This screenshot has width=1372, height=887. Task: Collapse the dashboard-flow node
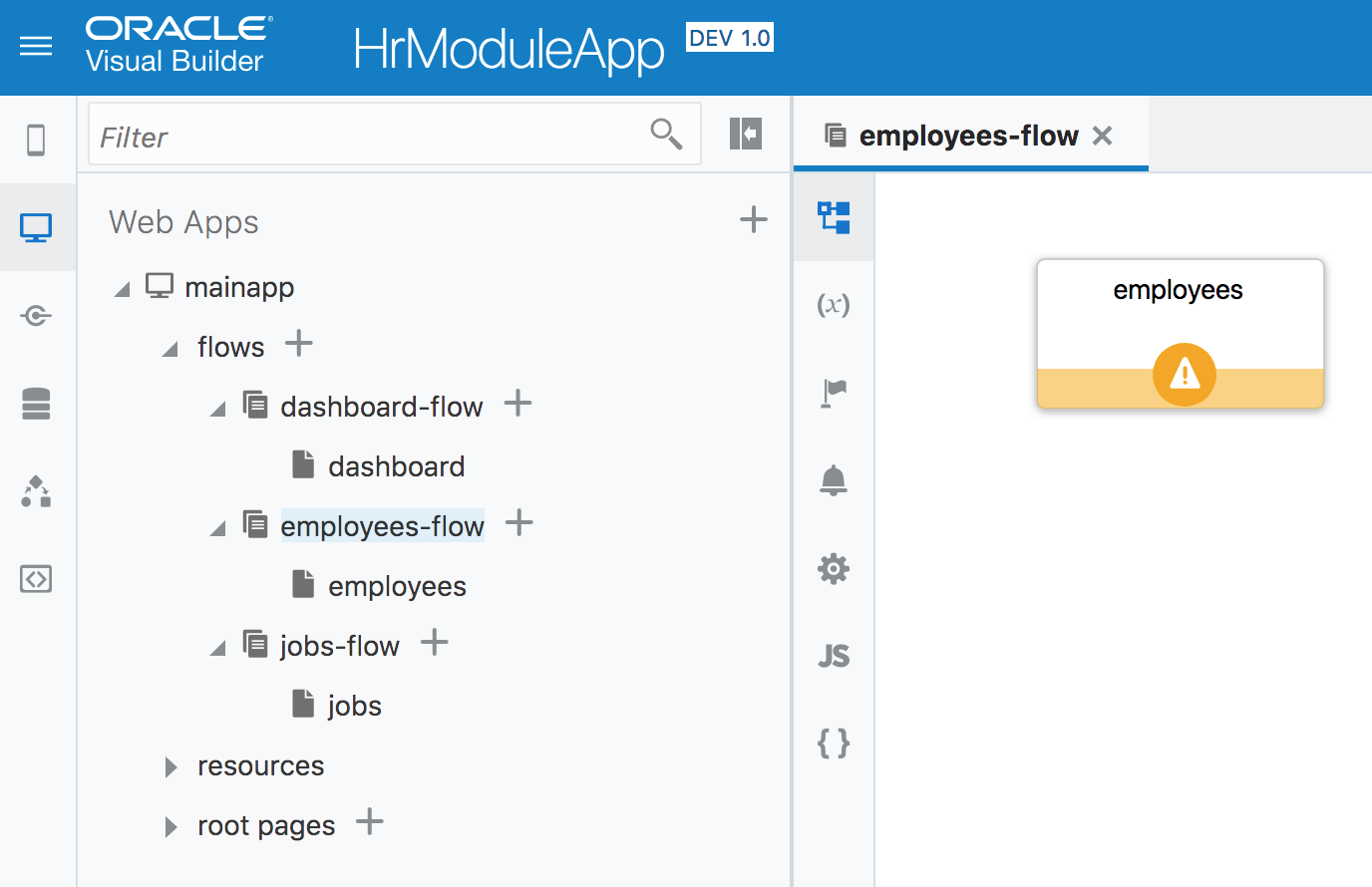pos(217,406)
